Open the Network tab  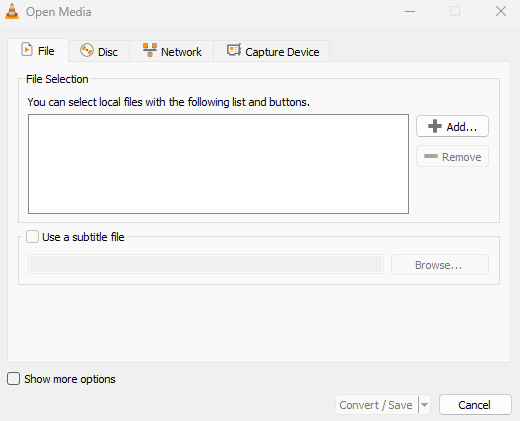click(x=172, y=51)
